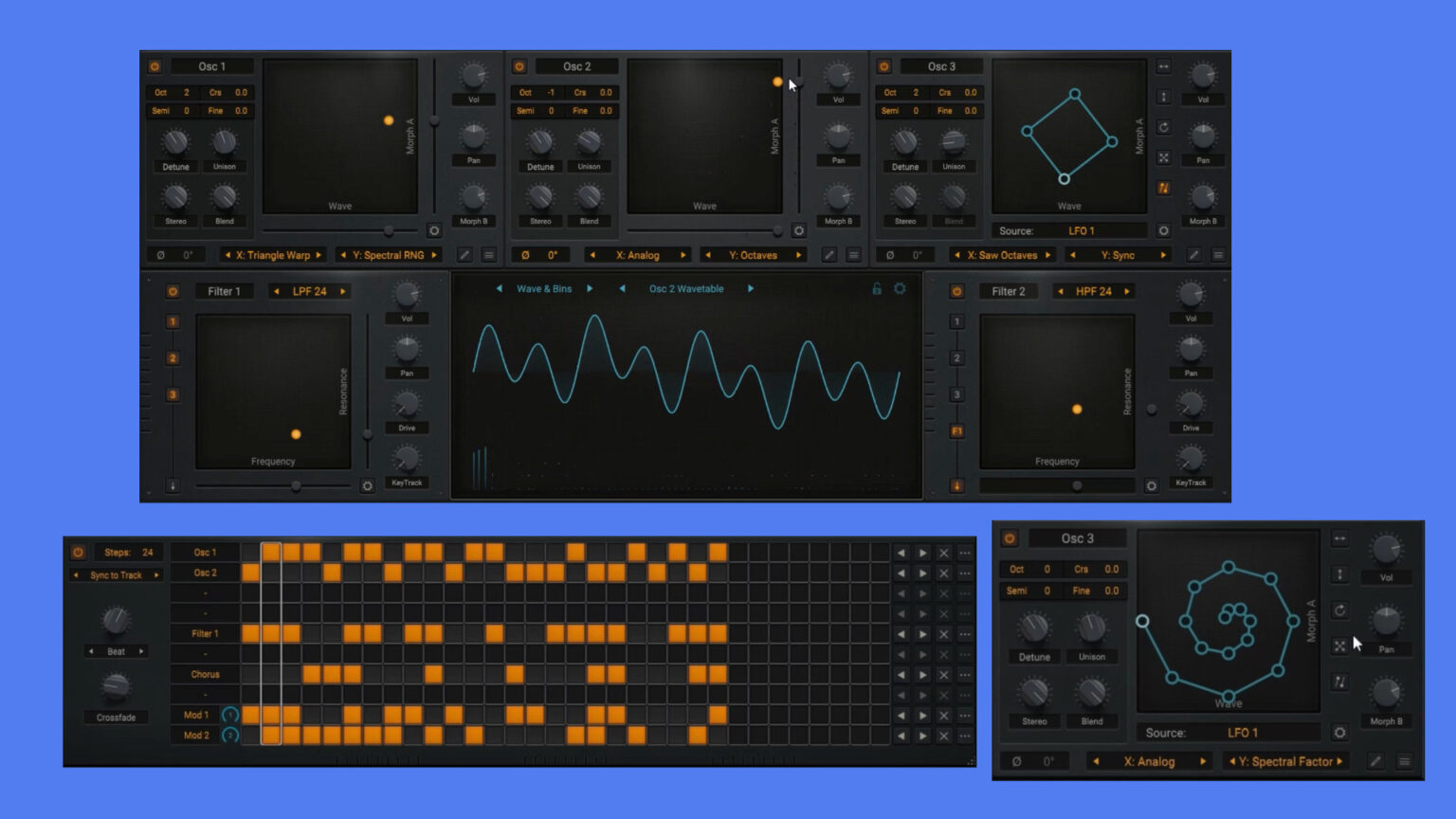Image resolution: width=1456 pixels, height=819 pixels.
Task: Click the randomize crossed-arrows icon beside Osc 3
Action: coord(1163,157)
